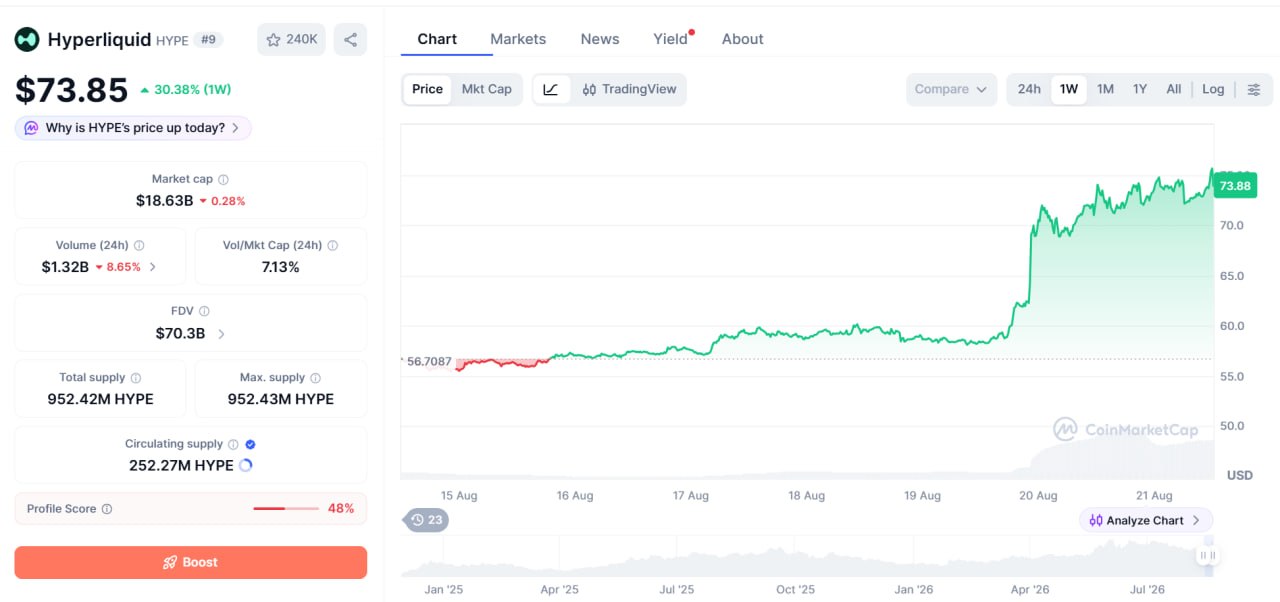Click the Total supply info icon
Viewport: 1280px width, 602px height.
coord(136,378)
